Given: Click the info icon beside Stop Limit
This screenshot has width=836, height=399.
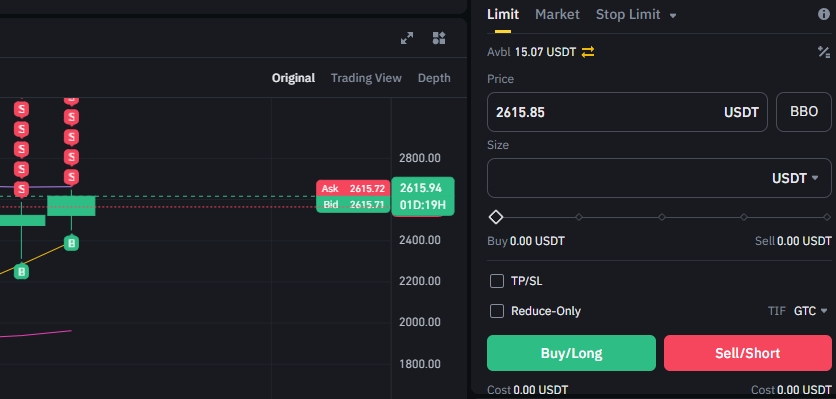Looking at the screenshot, I should 824,14.
